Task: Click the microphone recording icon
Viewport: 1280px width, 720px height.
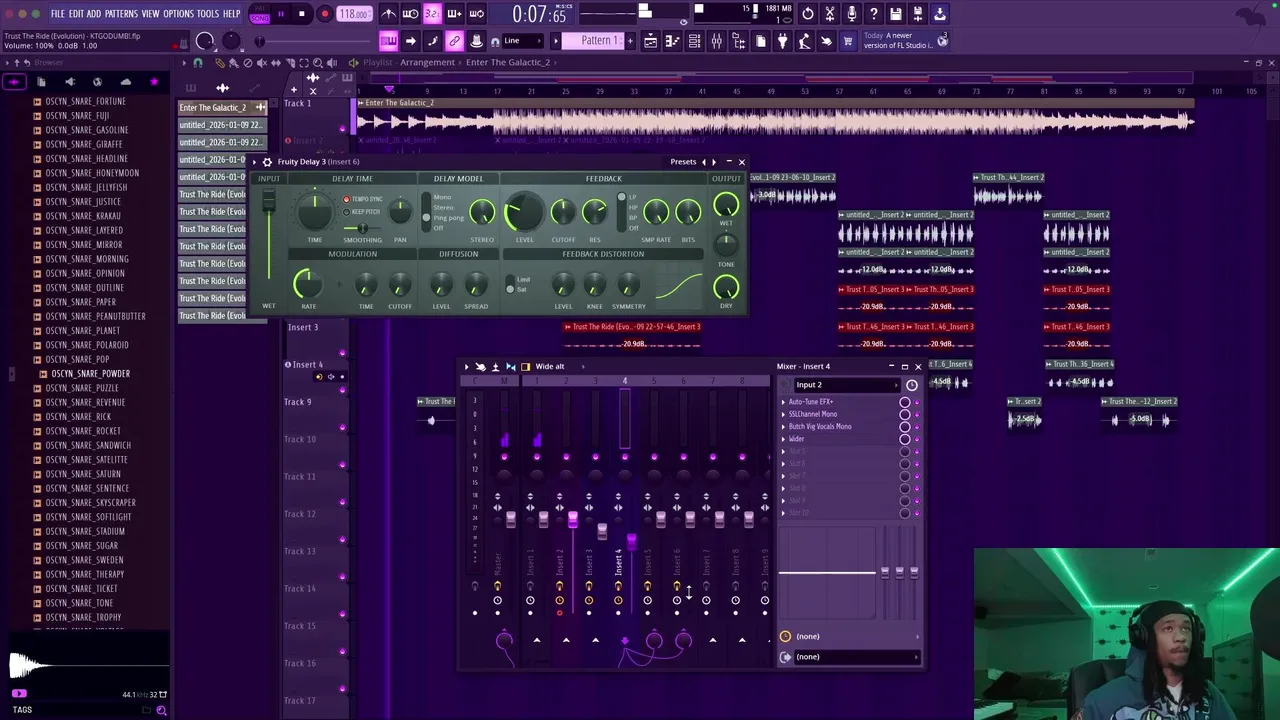Action: (851, 14)
